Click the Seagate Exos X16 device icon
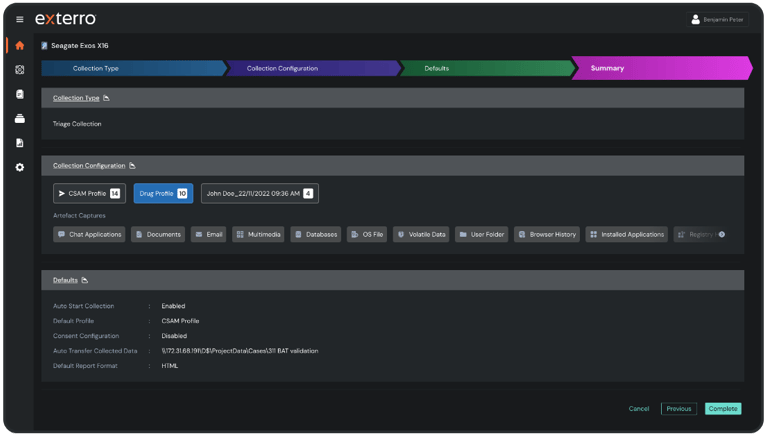 (x=44, y=46)
